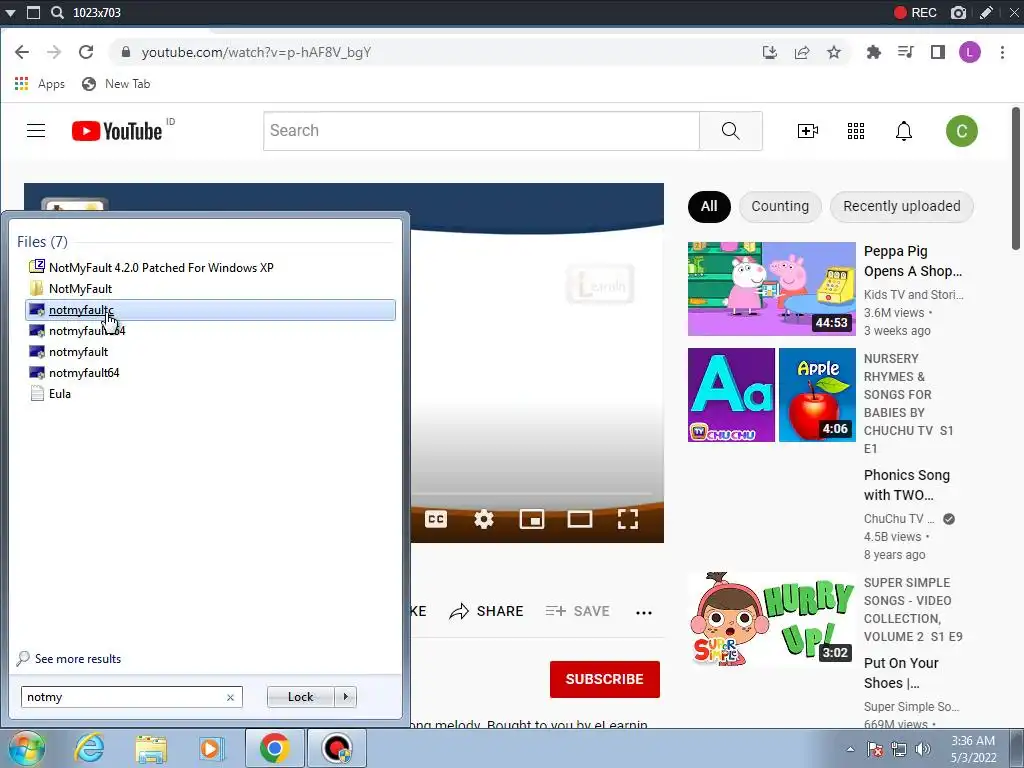Open the notmyfault64 search result
1024x768 pixels.
click(x=84, y=373)
